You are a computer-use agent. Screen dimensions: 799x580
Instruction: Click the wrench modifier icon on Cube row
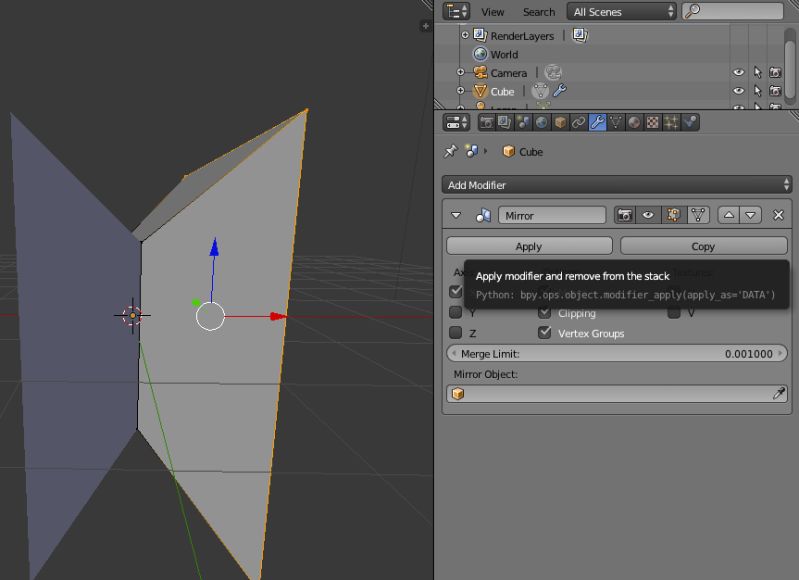click(x=560, y=90)
